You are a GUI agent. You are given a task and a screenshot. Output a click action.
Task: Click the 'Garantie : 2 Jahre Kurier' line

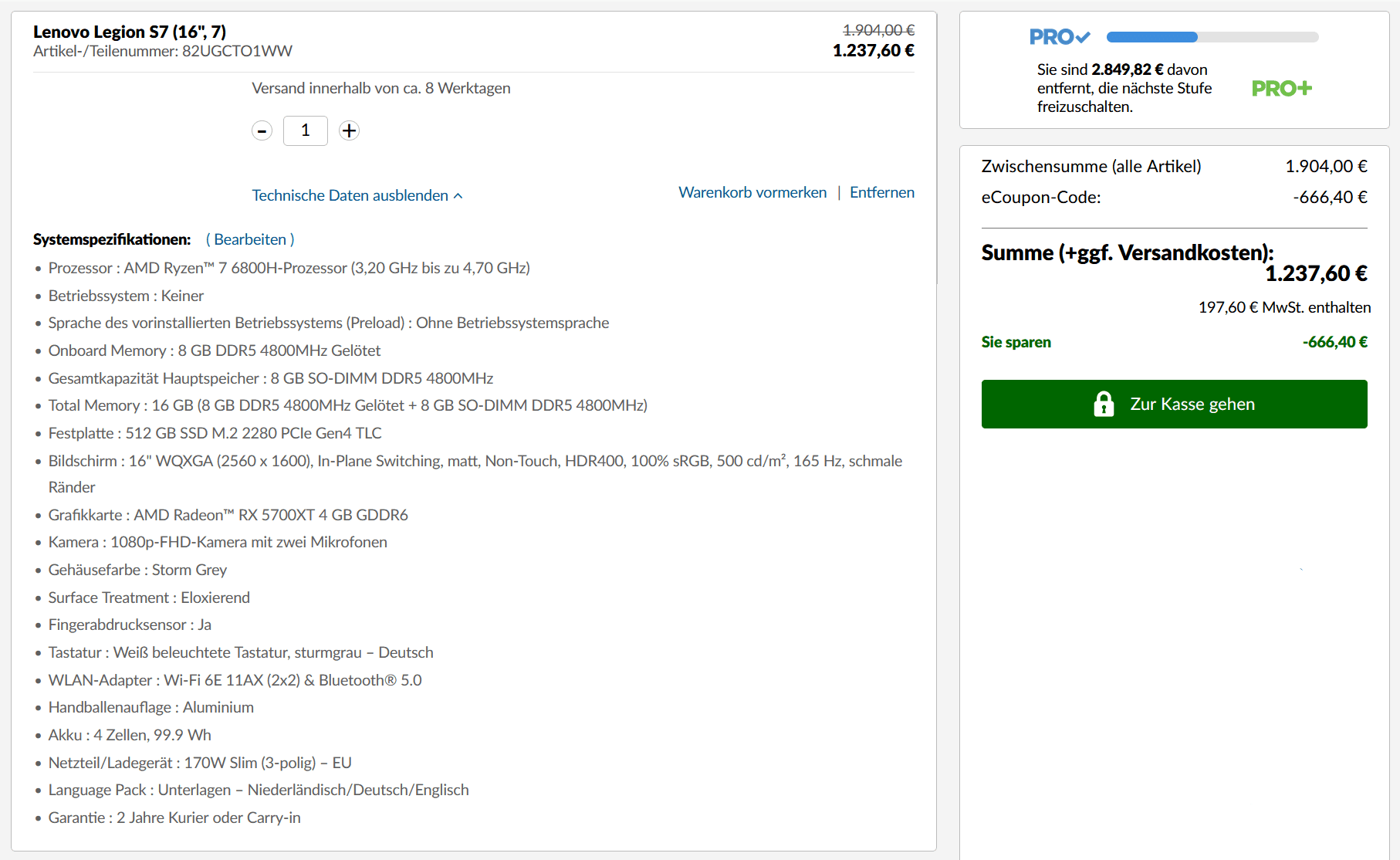point(174,818)
